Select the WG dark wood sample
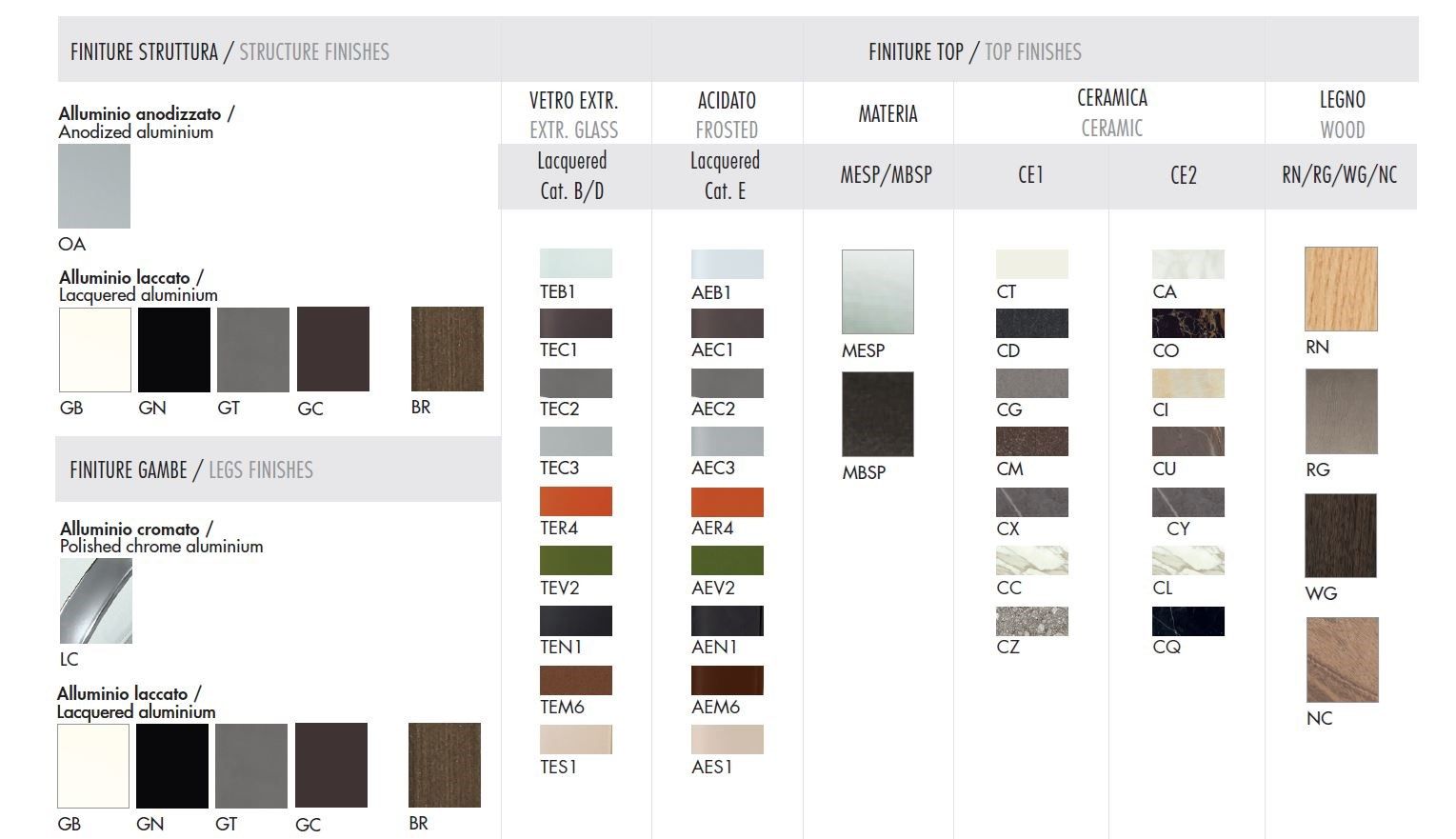This screenshot has width=1456, height=839. (1340, 535)
